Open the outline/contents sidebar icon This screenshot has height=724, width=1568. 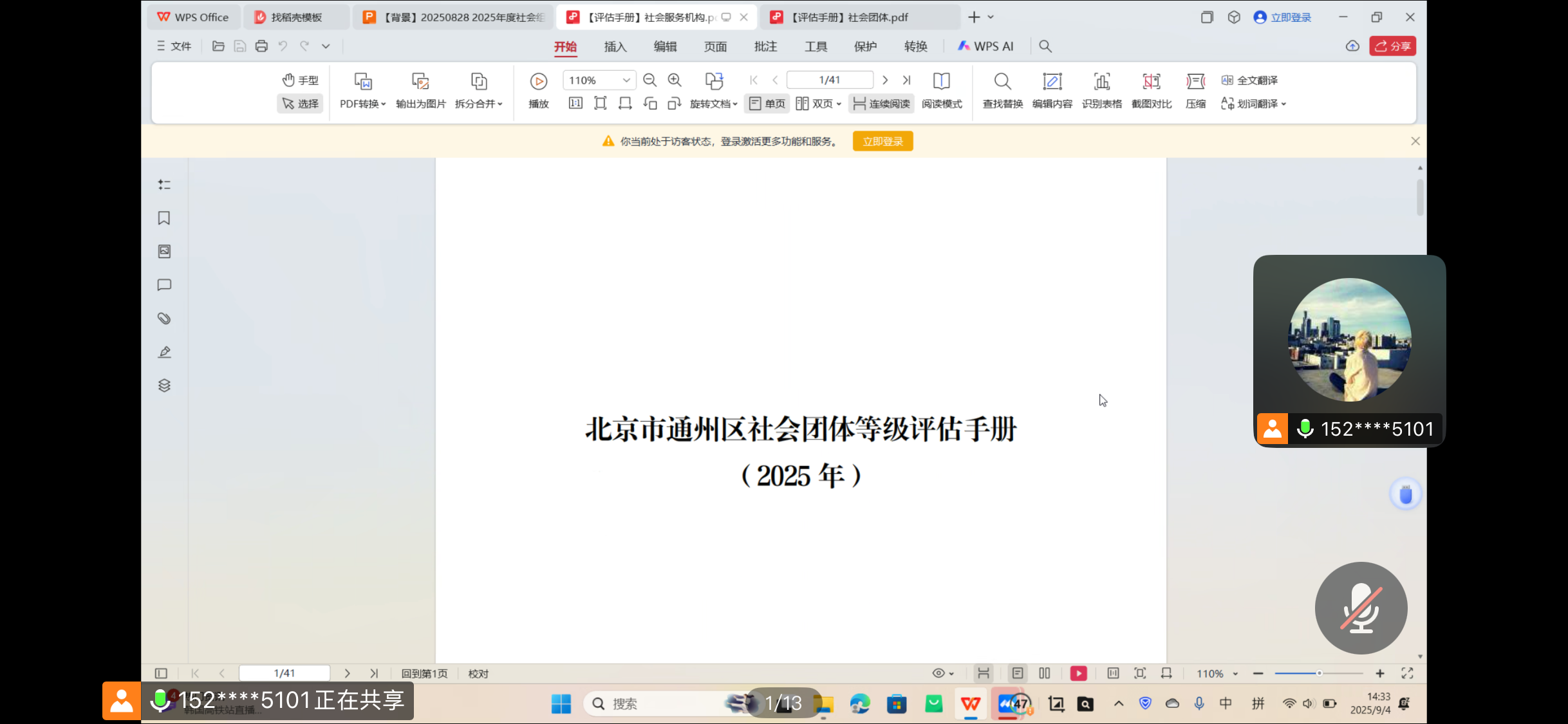(164, 185)
